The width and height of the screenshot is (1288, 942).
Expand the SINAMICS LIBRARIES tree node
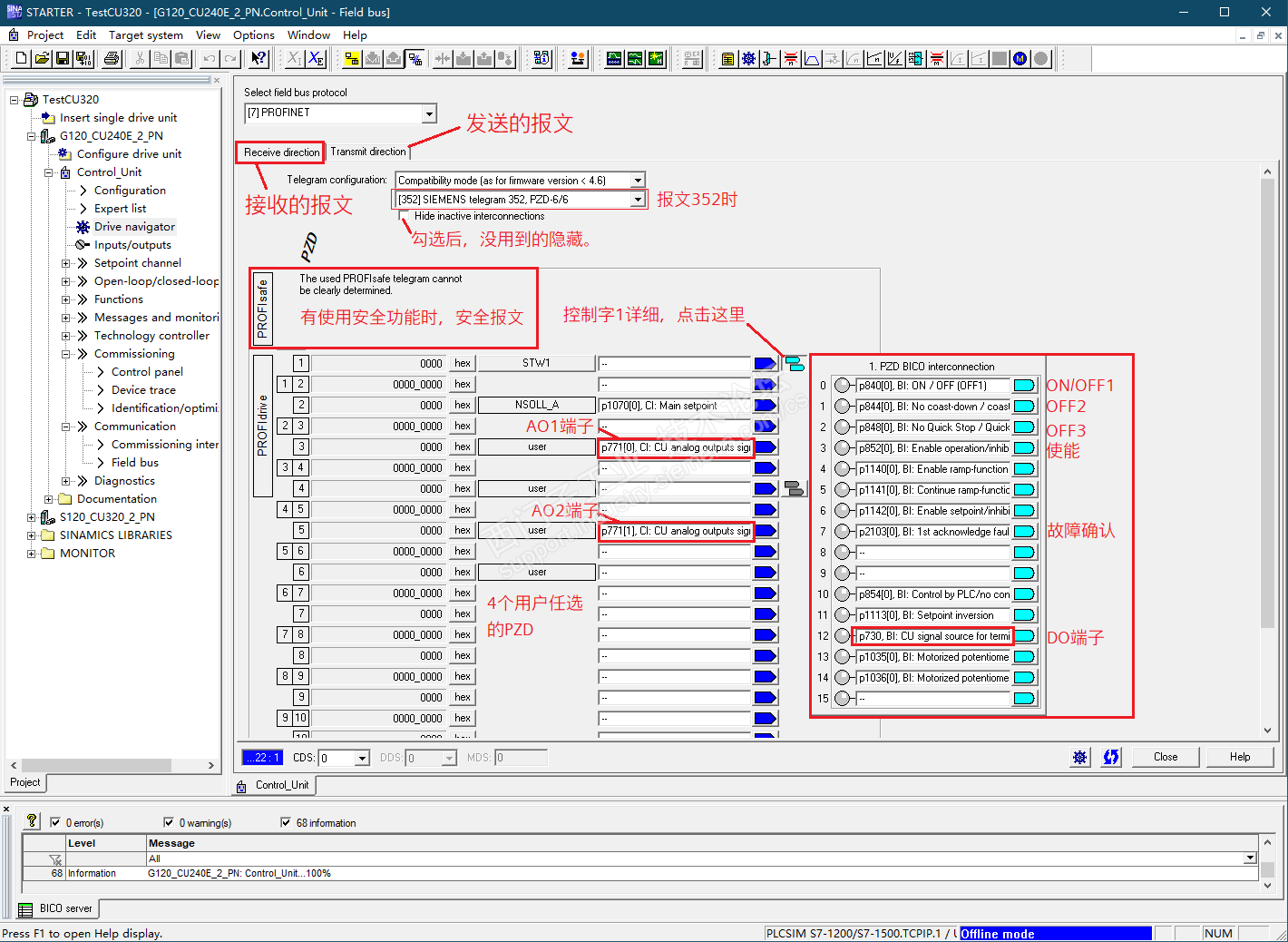(32, 535)
